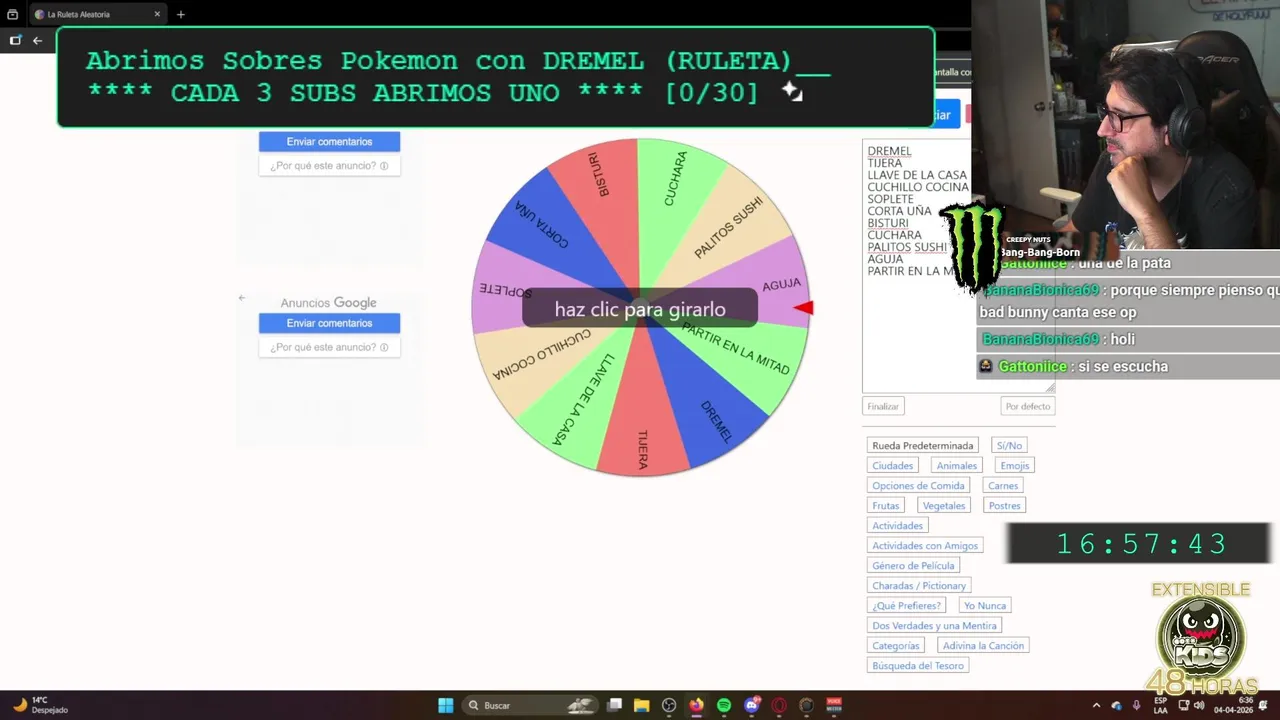1280x720 pixels.
Task: Open the 'Actividades con Amigos' preset
Action: click(925, 545)
